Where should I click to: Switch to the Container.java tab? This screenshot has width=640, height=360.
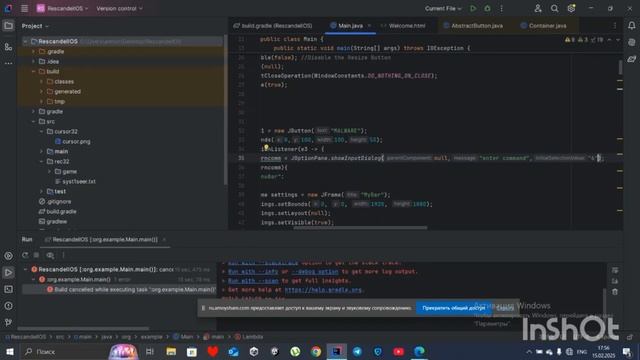pos(544,26)
